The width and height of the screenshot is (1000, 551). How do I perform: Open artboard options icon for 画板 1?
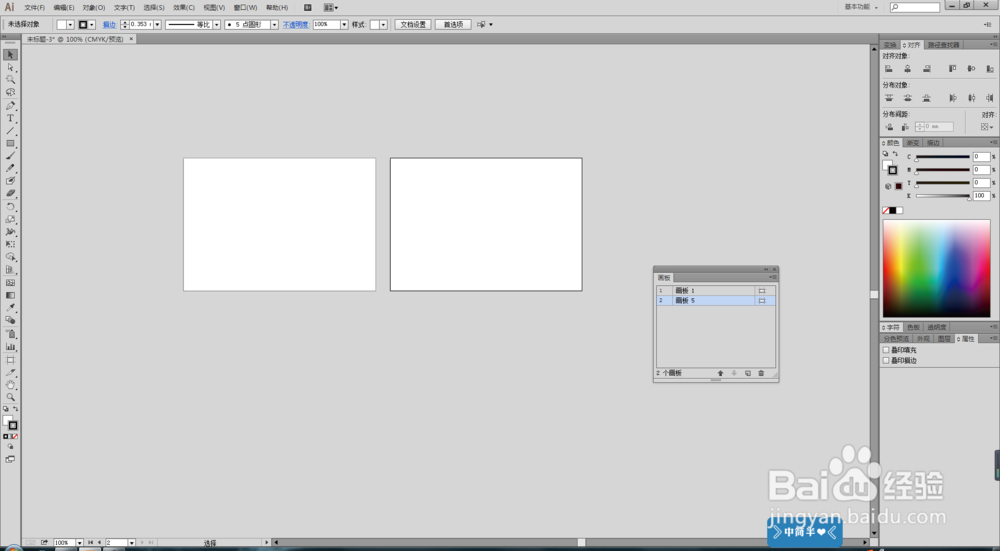(761, 291)
